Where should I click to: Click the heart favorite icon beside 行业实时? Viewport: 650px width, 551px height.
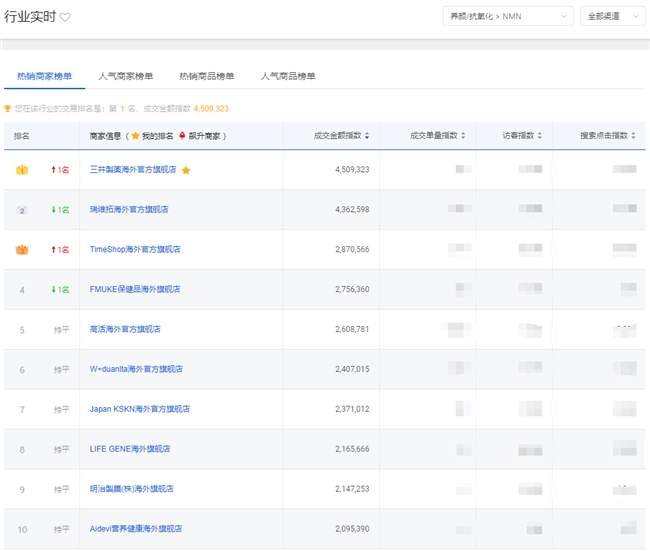pyautogui.click(x=65, y=17)
